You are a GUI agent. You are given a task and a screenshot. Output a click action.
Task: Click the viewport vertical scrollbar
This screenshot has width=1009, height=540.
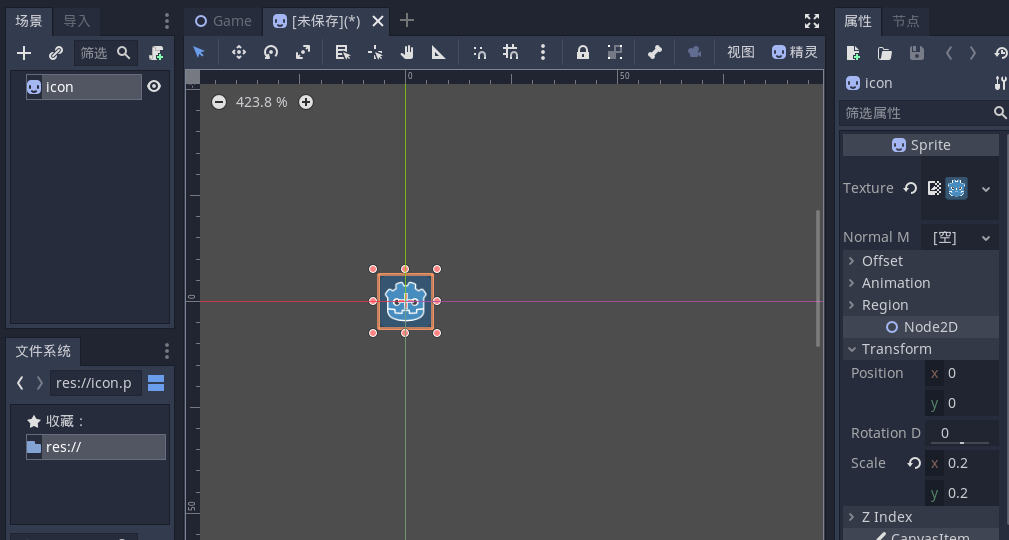(x=819, y=278)
